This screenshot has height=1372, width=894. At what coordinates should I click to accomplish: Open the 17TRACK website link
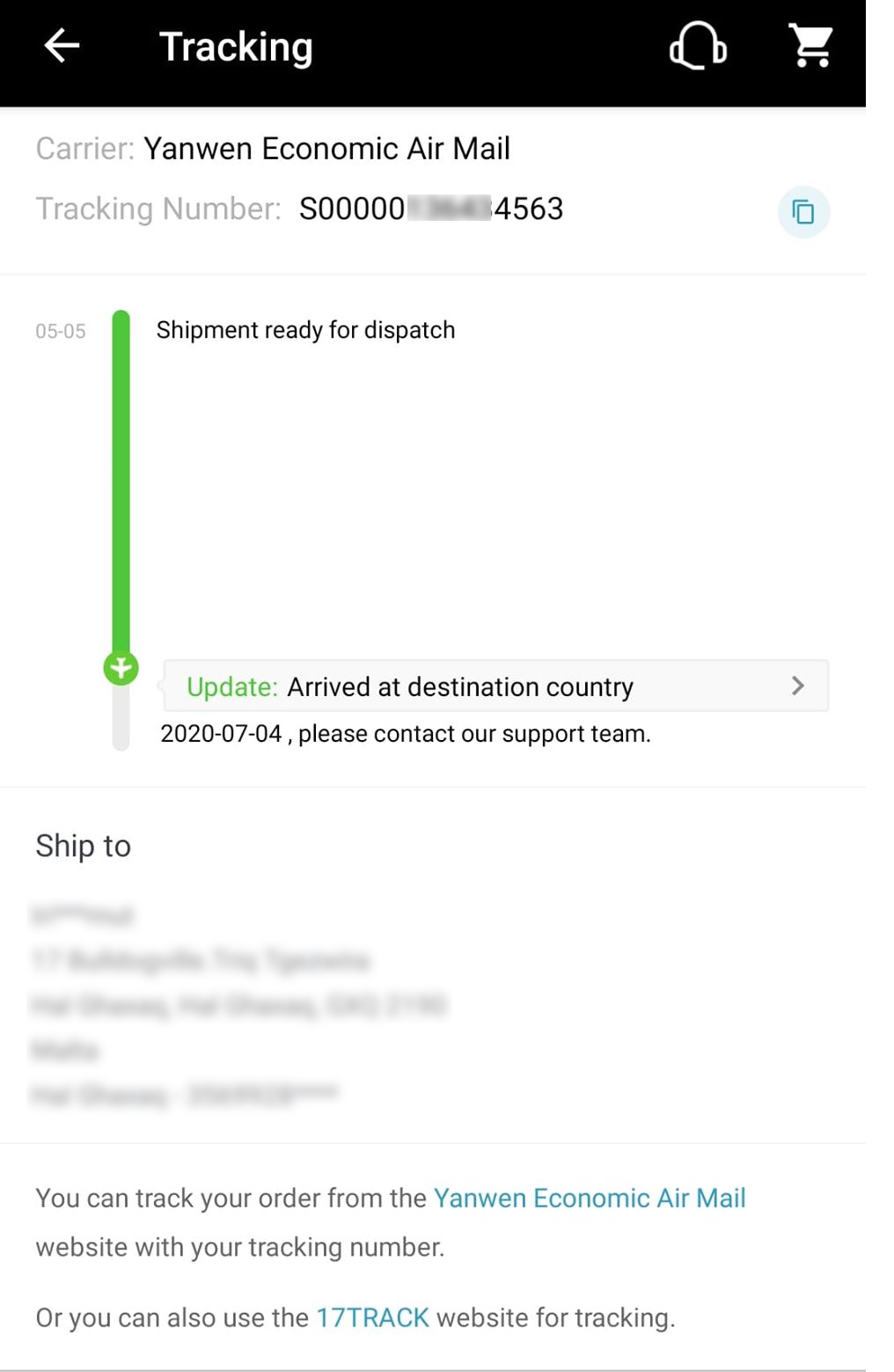click(x=372, y=1317)
